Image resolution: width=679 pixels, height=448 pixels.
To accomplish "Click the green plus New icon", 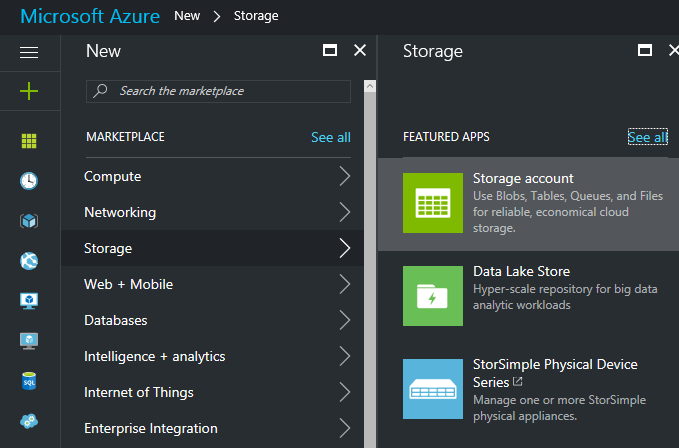I will click(x=29, y=91).
